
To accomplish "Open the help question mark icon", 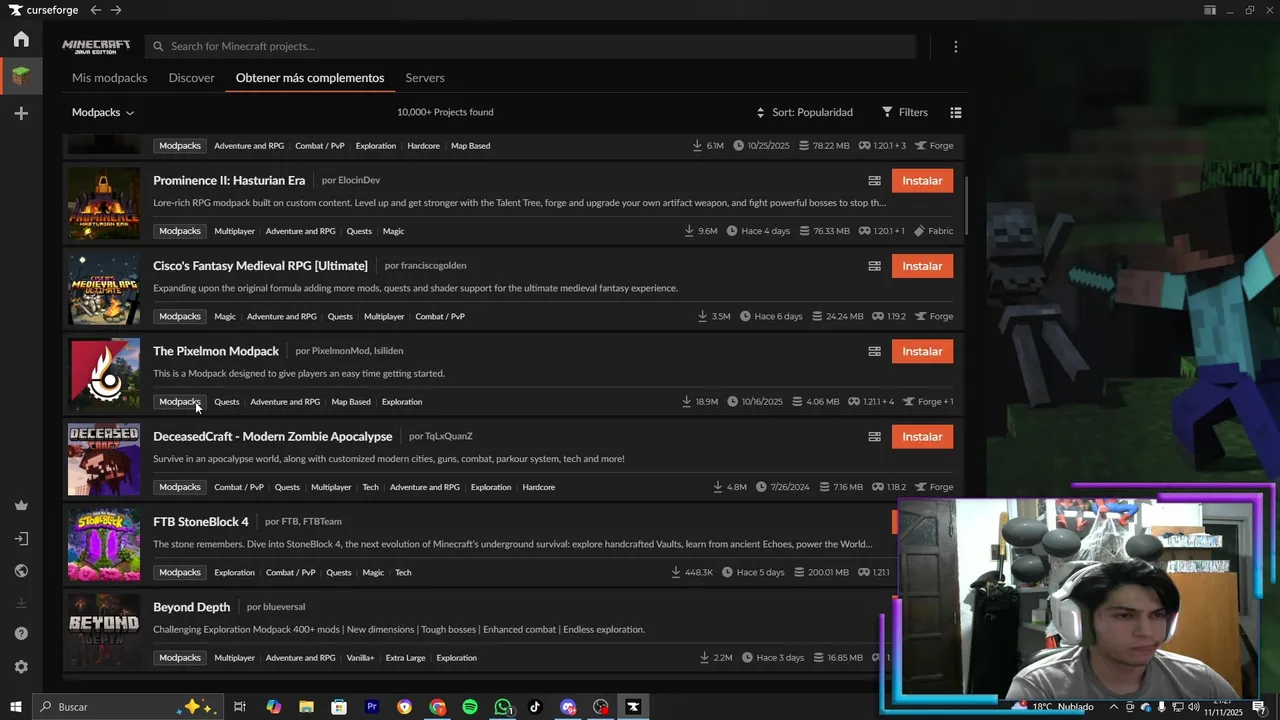I will [x=21, y=634].
